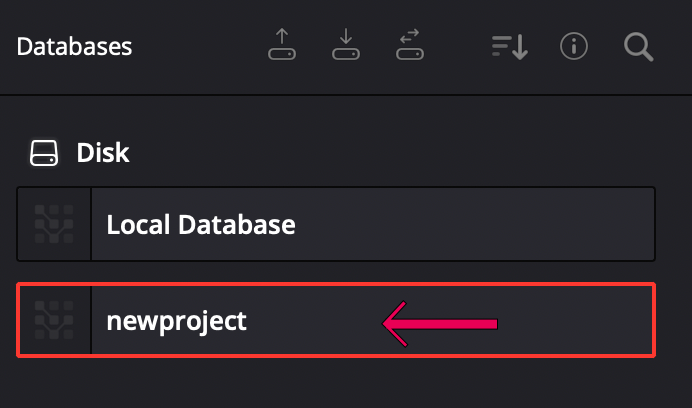Click empty panel area below newproject
The image size is (692, 408).
click(344, 383)
